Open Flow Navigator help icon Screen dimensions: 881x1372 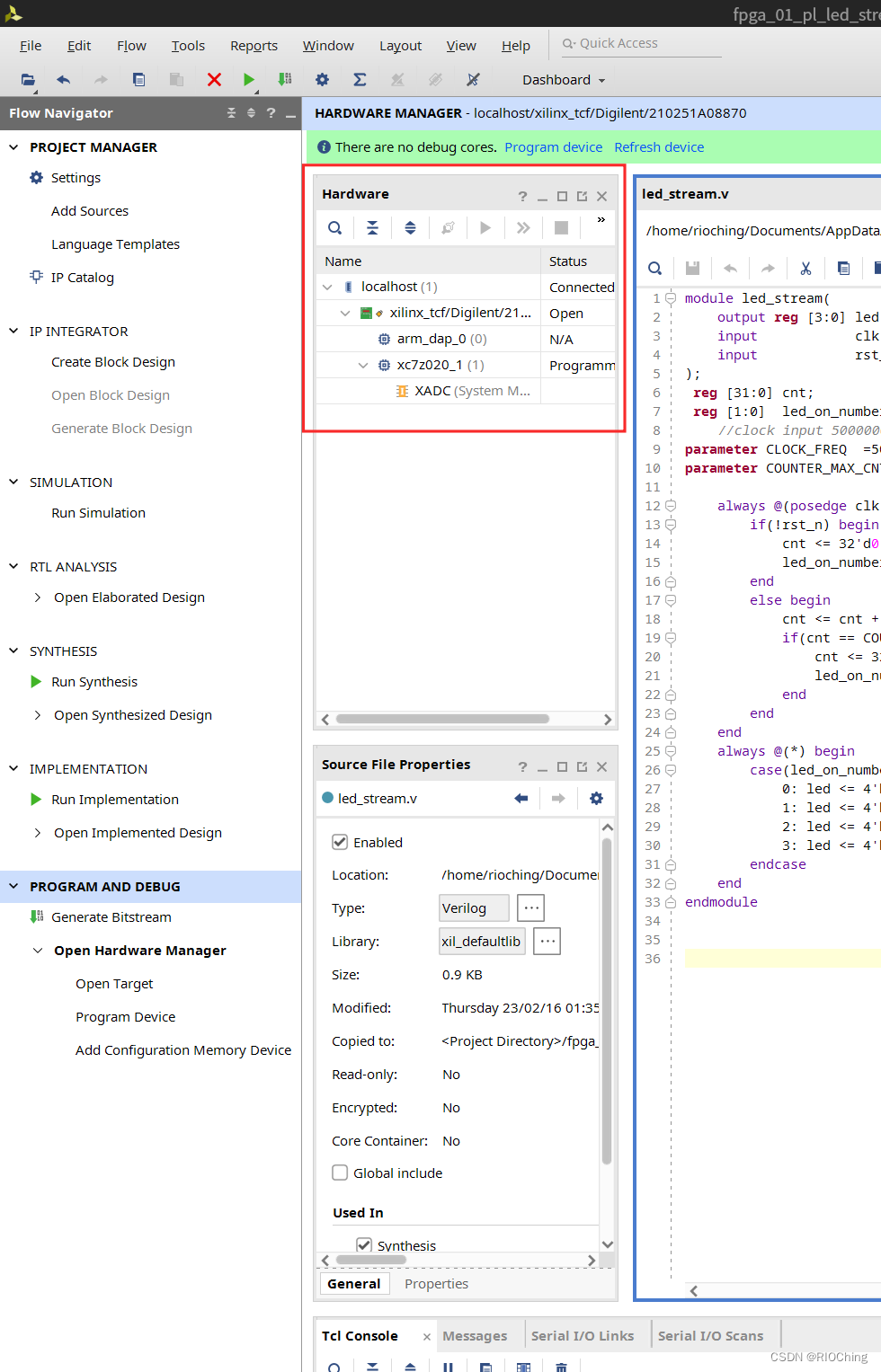point(271,113)
